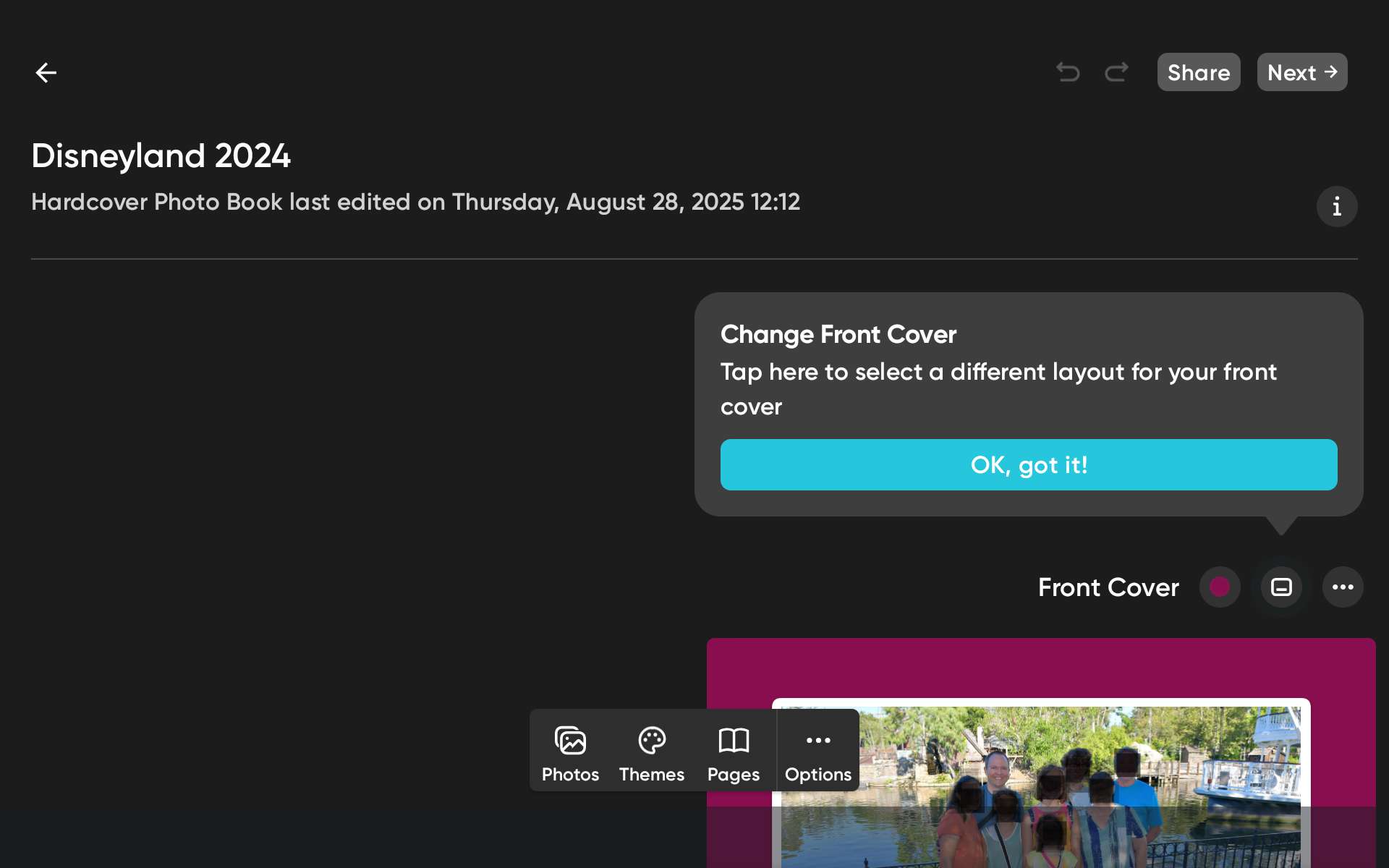The width and height of the screenshot is (1389, 868).
Task: Edit the Disneyland 2024 title
Action: (x=161, y=156)
